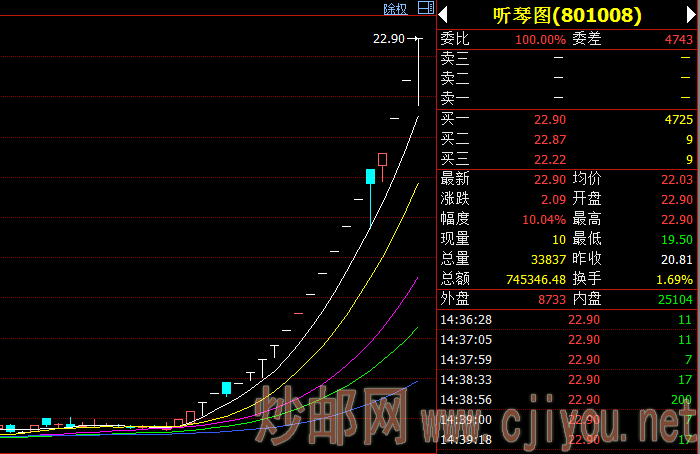Select the 买二 bid price 22.87
The width and height of the screenshot is (700, 454).
[549, 139]
